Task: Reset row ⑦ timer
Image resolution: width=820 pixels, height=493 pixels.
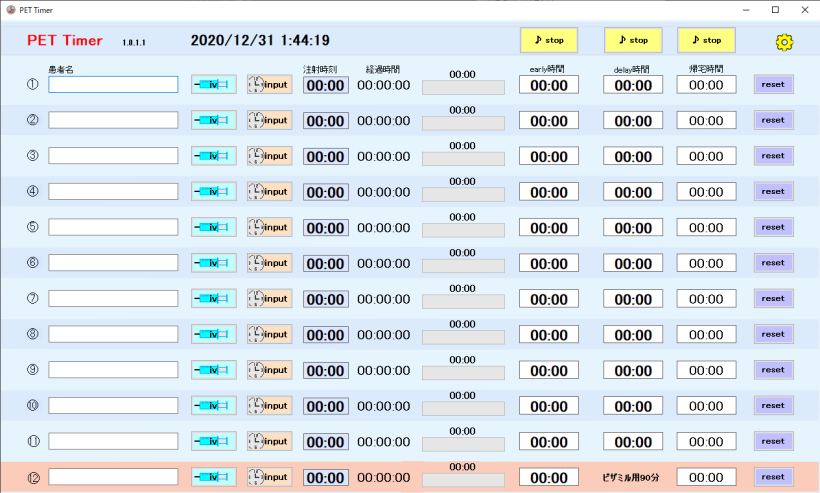Action: (x=773, y=299)
